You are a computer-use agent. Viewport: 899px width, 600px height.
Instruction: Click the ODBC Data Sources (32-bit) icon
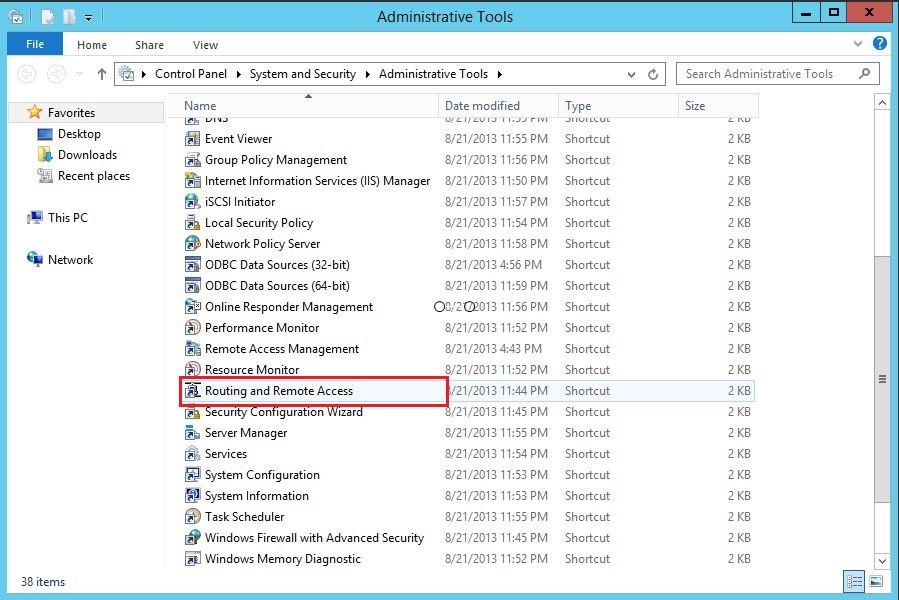[193, 265]
